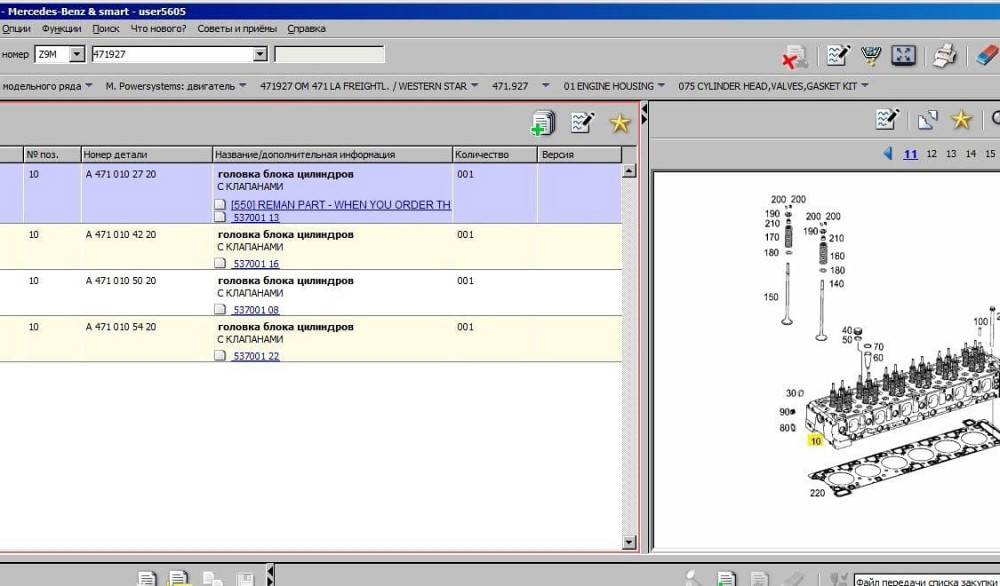The height and width of the screenshot is (586, 1000).
Task: Open the Функции menu
Action: click(x=62, y=29)
